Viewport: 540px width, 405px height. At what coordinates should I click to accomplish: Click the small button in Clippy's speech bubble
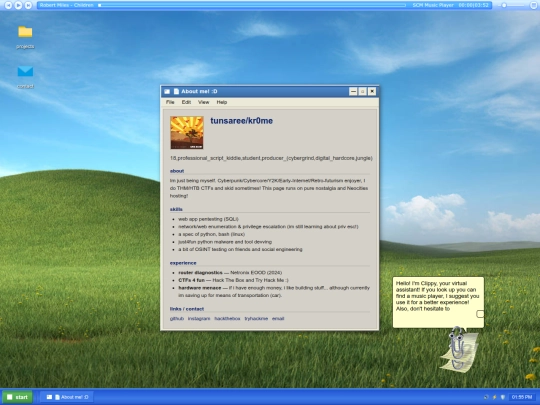(480, 314)
